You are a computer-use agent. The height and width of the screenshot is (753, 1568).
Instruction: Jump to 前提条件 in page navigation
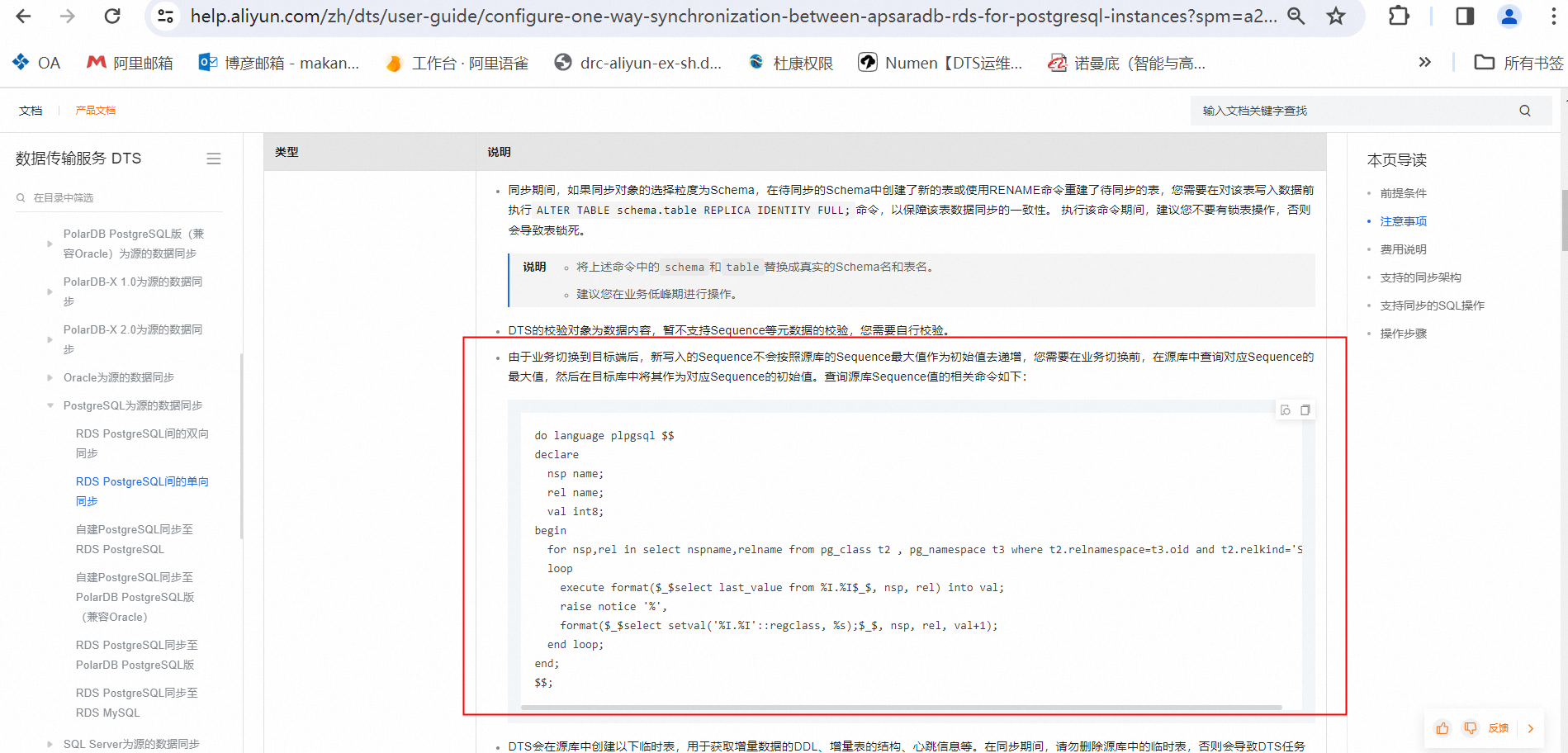pos(1404,193)
